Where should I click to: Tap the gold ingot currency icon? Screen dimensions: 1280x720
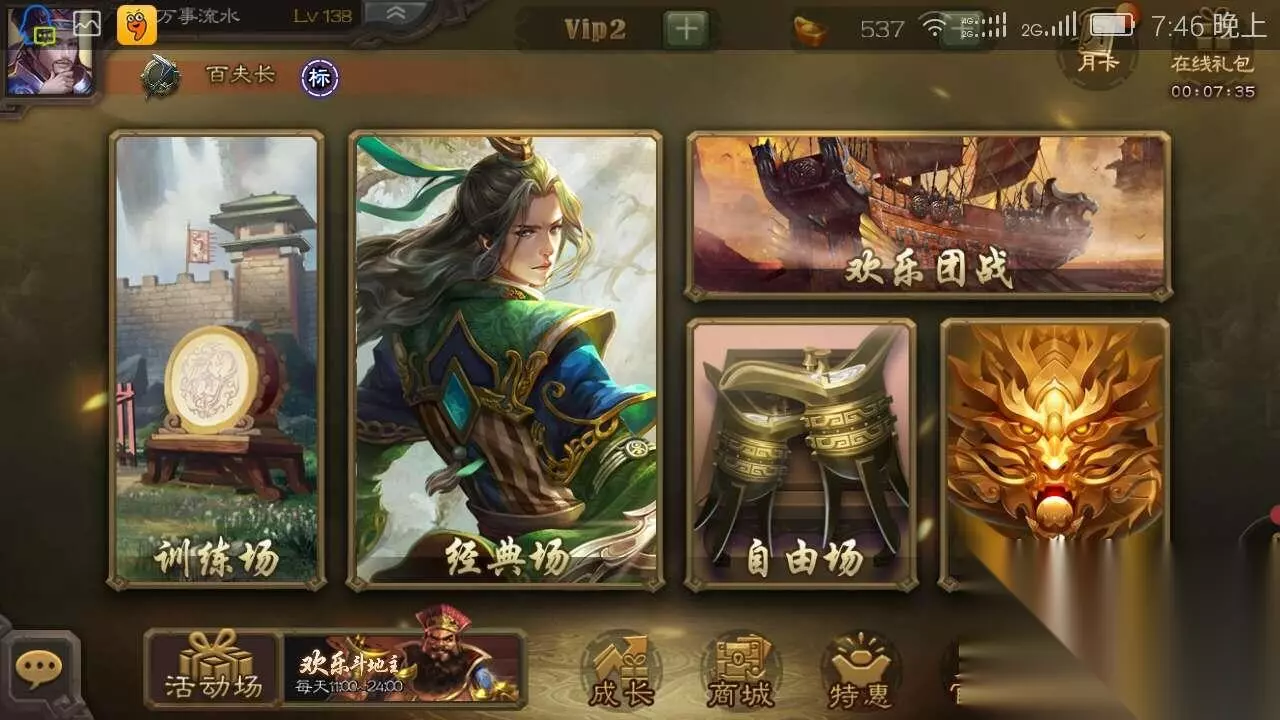(811, 30)
